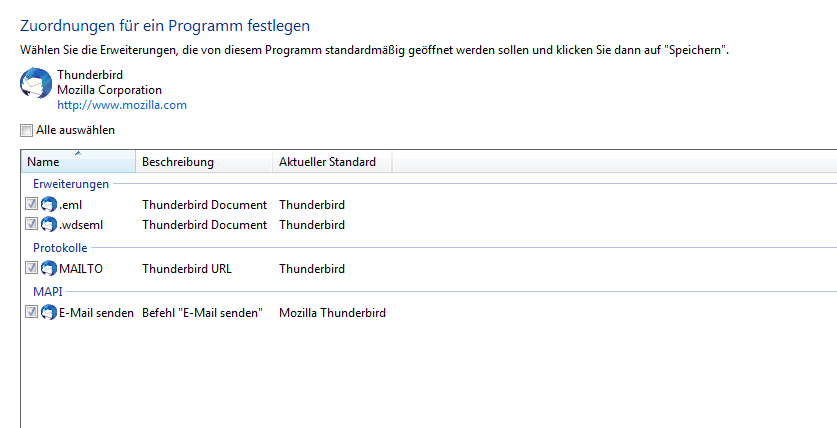This screenshot has width=837, height=428.
Task: Click the sort arrow above Name
Action: (78, 153)
